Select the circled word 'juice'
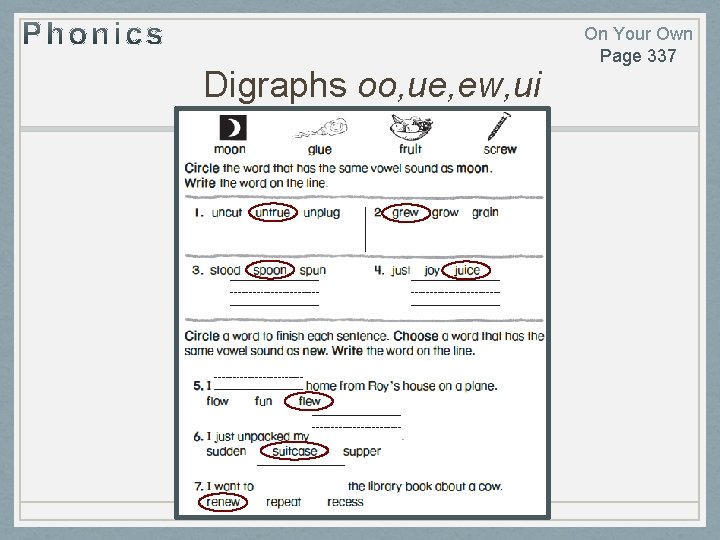 (466, 270)
